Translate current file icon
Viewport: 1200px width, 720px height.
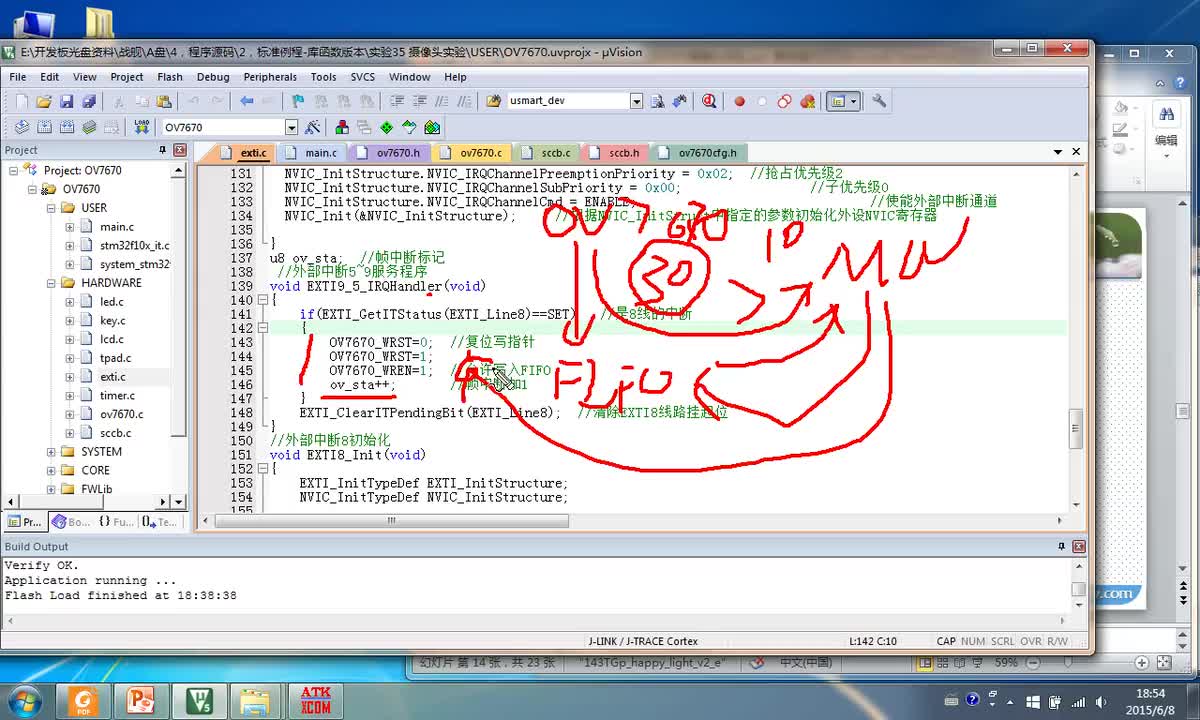pos(22,127)
